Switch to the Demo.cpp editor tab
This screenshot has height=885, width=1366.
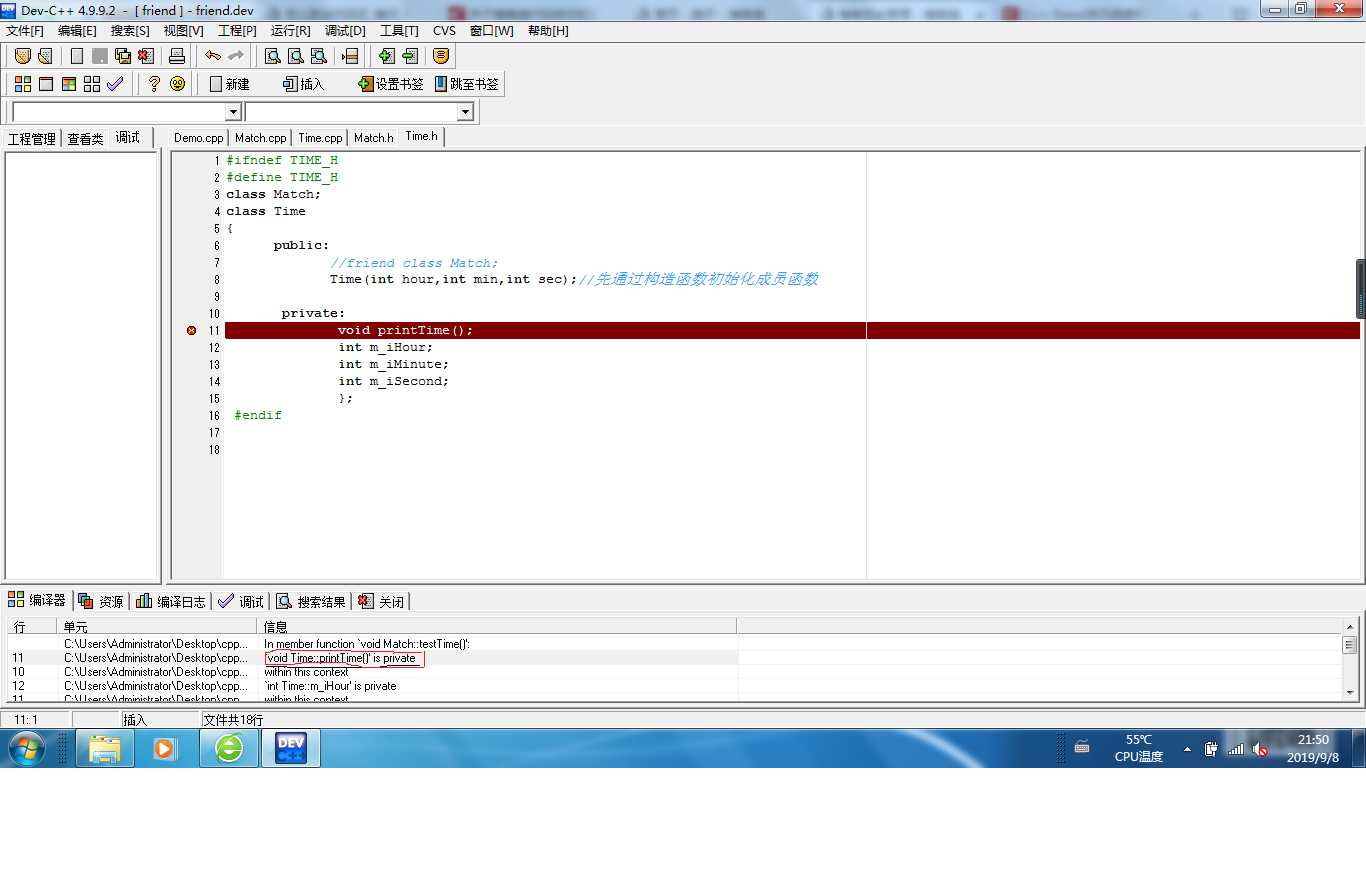point(199,138)
